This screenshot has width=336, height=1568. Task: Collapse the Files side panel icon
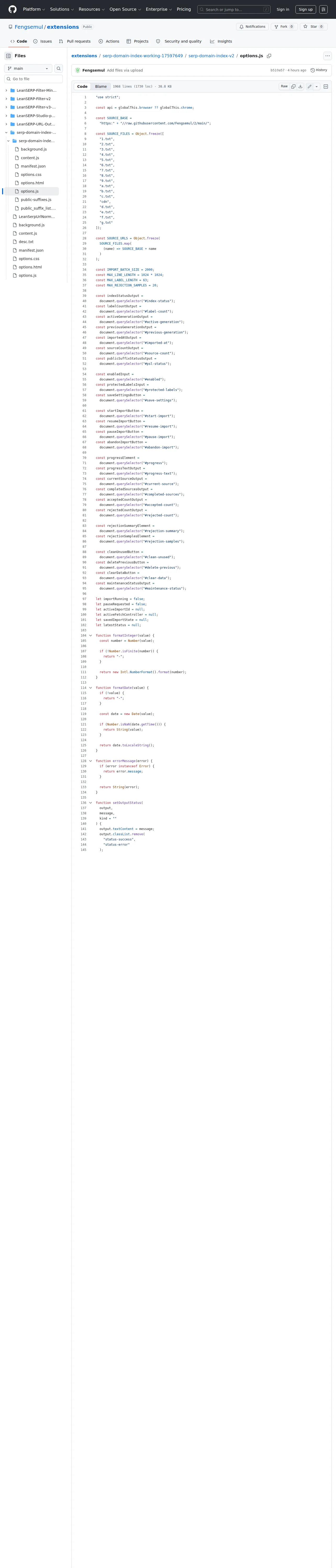9,55
